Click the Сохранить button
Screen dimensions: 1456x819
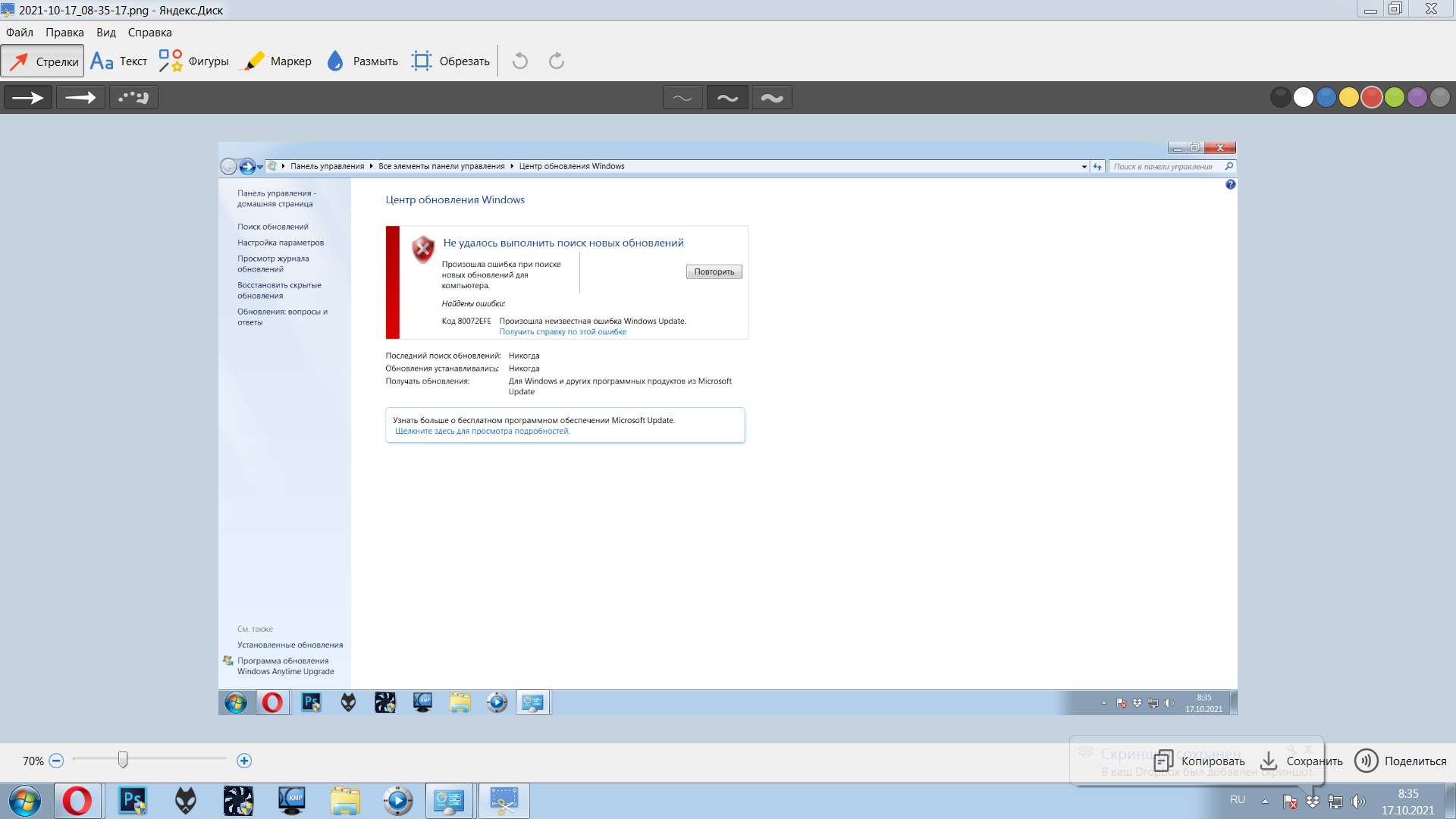[x=1302, y=761]
